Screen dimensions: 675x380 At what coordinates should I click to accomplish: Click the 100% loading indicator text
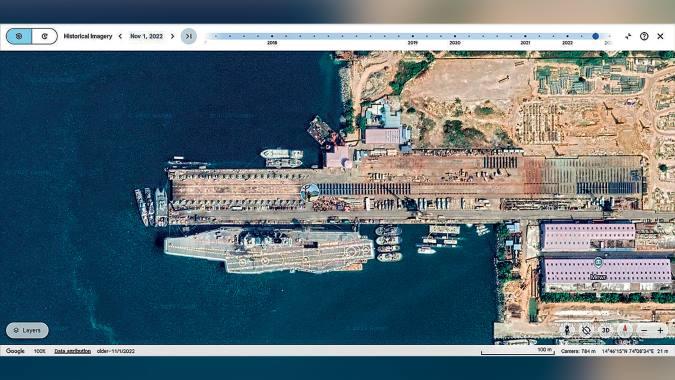(x=40, y=351)
